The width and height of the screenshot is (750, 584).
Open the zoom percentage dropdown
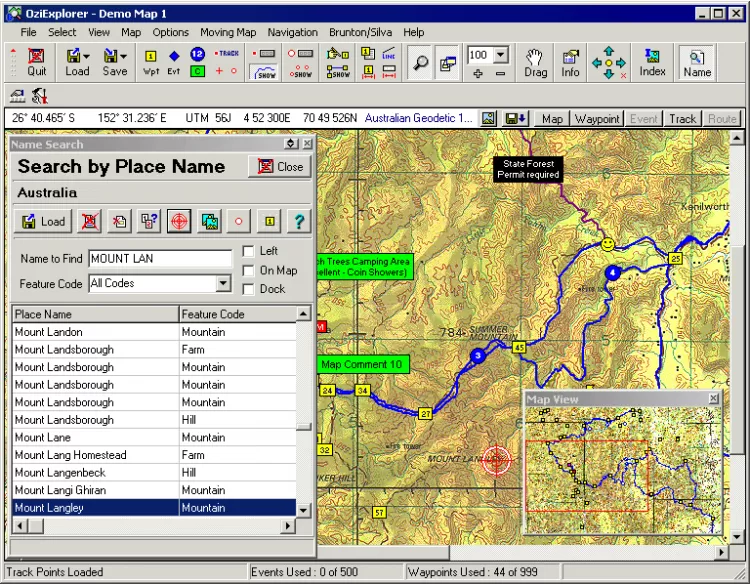501,55
